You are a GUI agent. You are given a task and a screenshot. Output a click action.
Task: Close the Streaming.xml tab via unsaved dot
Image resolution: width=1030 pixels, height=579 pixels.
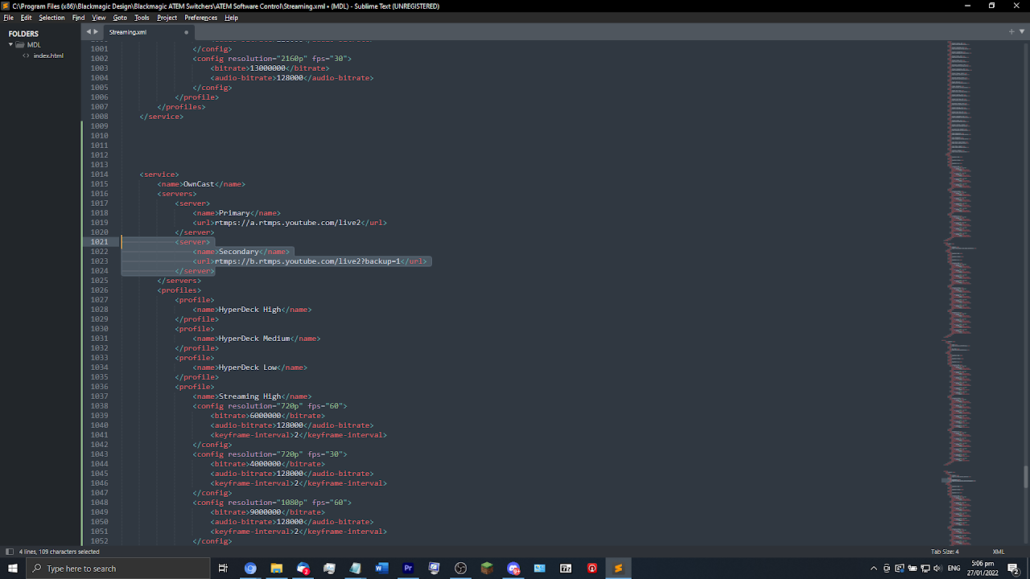click(x=186, y=32)
